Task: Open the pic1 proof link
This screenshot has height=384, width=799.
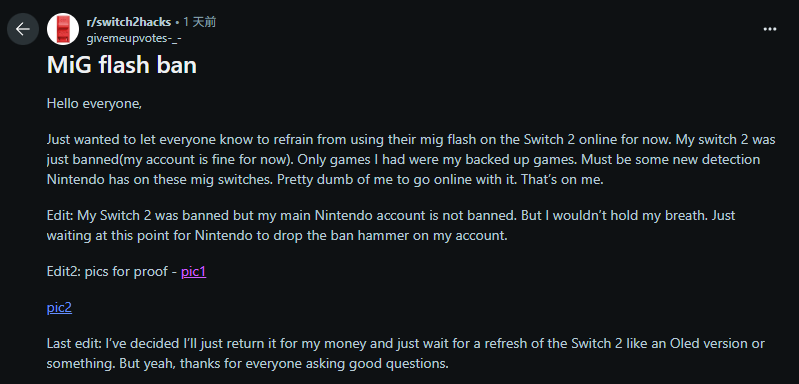Action: (x=194, y=271)
